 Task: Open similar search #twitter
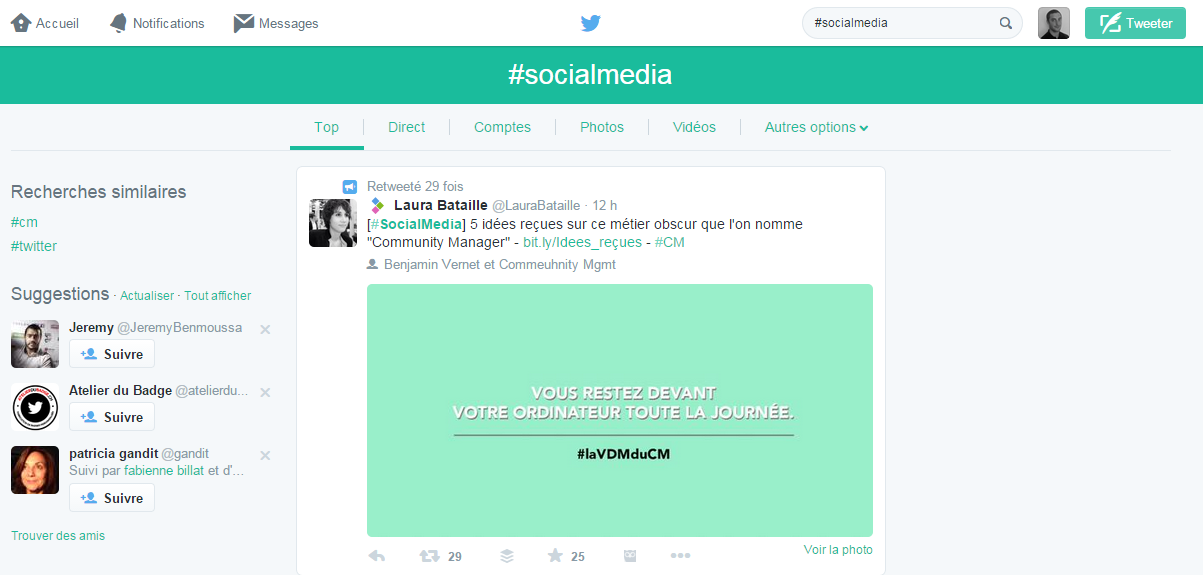tap(34, 246)
